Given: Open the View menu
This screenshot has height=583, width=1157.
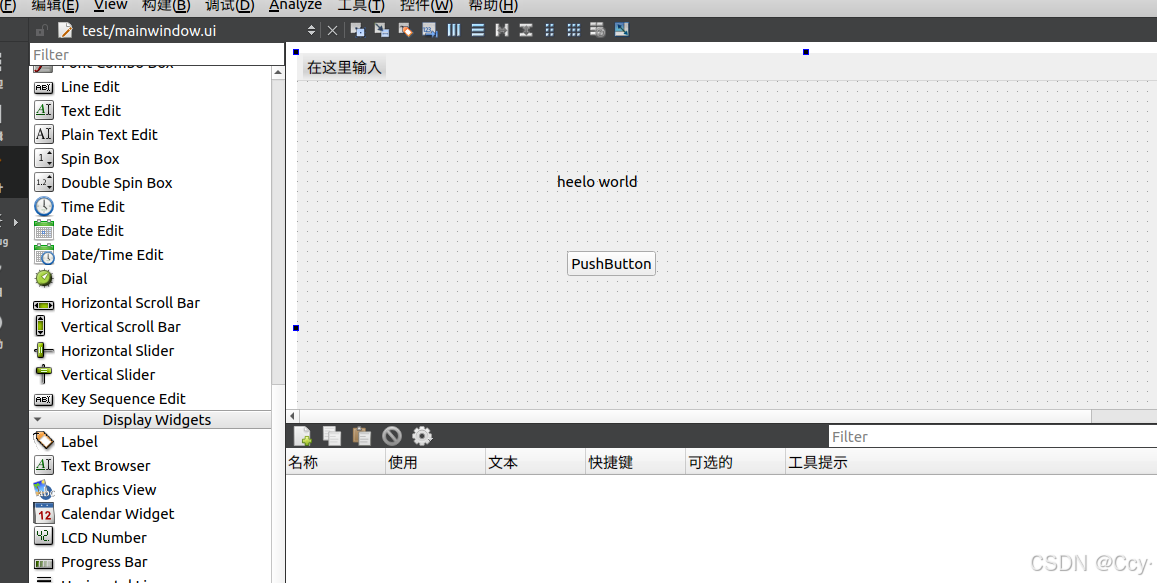Looking at the screenshot, I should pyautogui.click(x=111, y=5).
